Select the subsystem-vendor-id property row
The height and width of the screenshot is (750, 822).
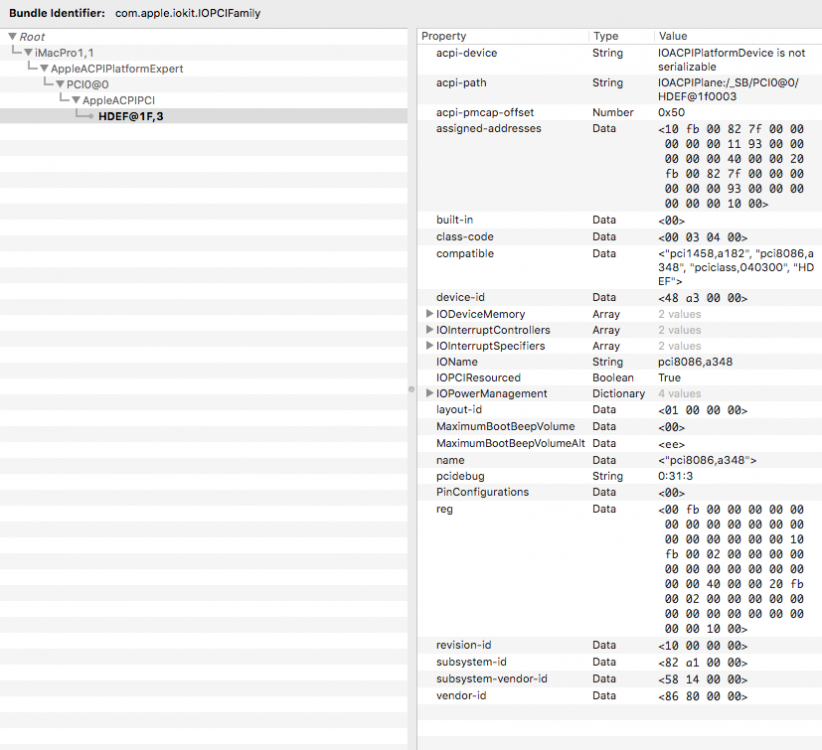620,679
